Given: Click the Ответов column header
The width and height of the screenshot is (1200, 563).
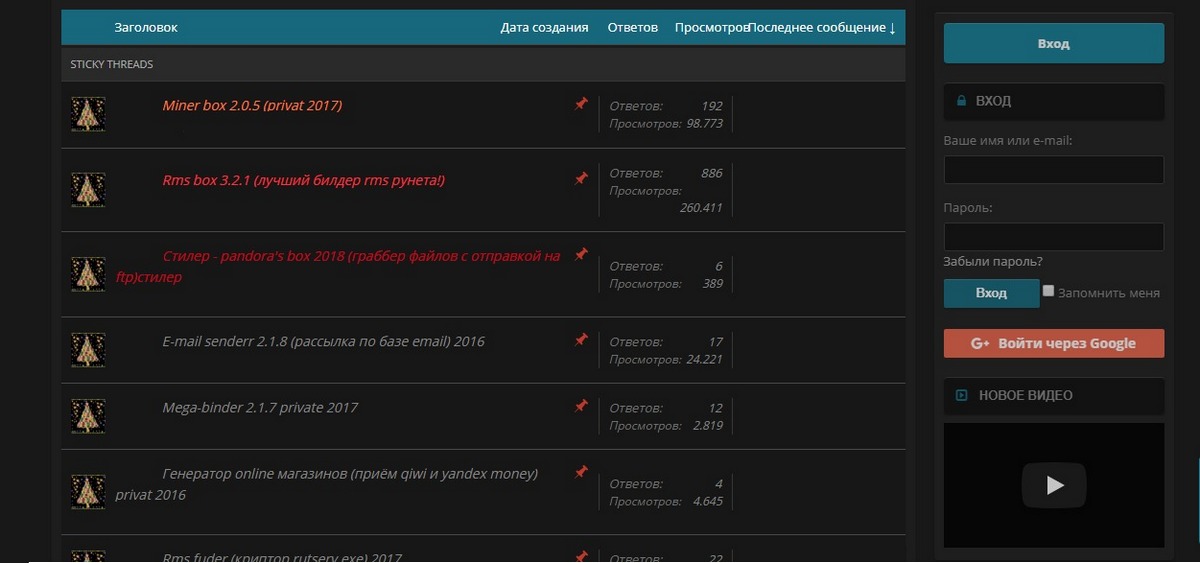Looking at the screenshot, I should pos(633,28).
